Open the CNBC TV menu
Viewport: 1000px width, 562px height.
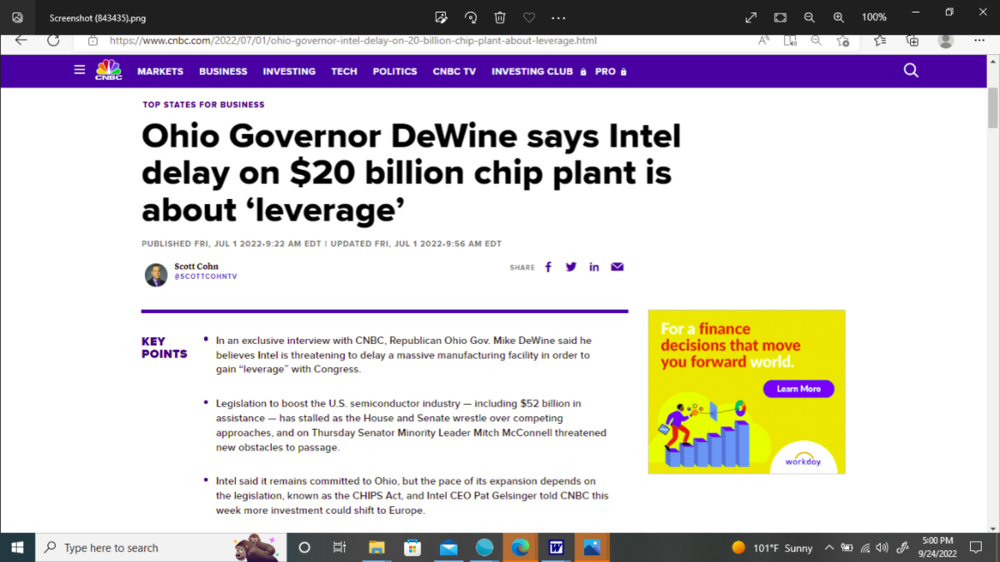454,71
